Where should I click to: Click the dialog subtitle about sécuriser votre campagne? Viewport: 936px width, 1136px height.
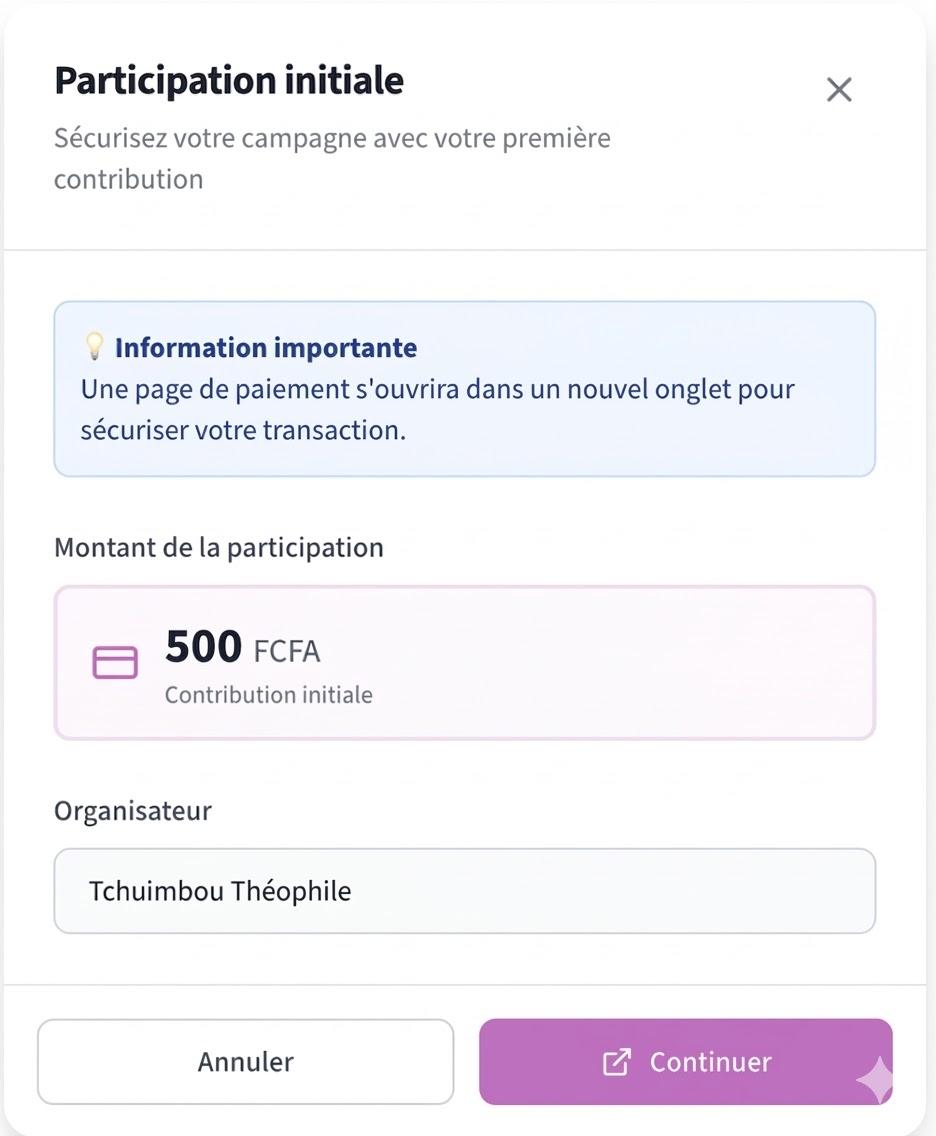(x=332, y=158)
